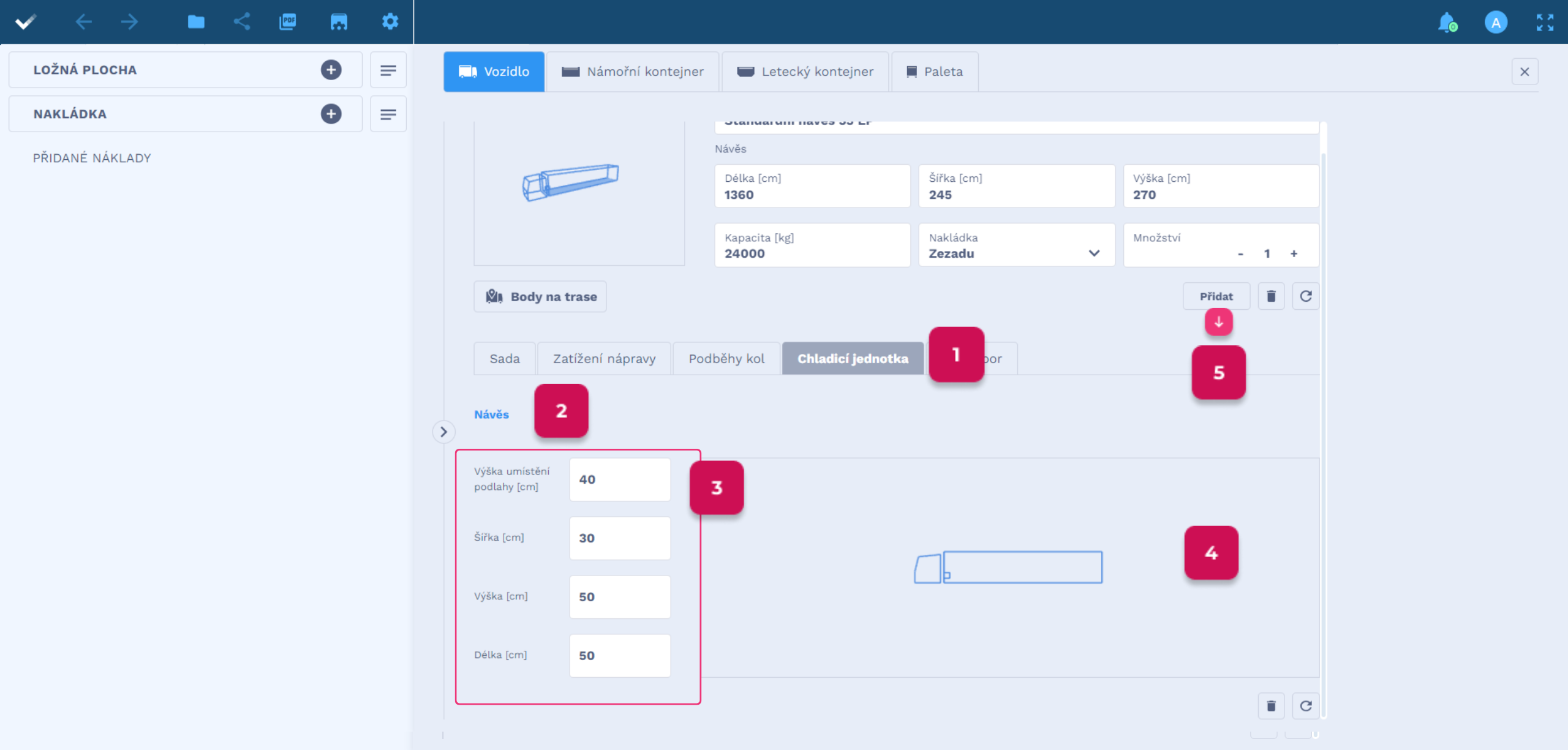The height and width of the screenshot is (750, 1568).
Task: Toggle fullscreen mode icon
Action: (1545, 23)
